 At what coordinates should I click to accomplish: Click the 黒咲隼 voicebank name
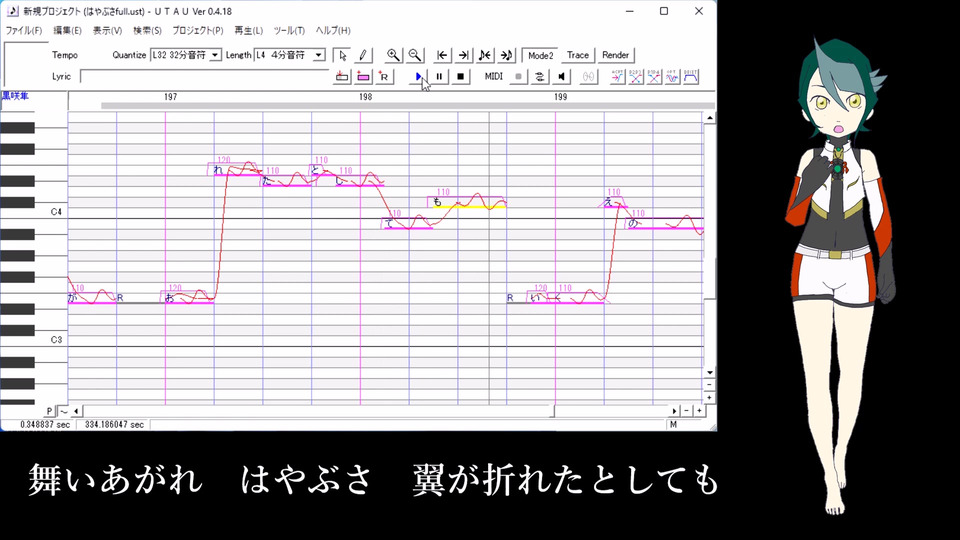tap(15, 96)
